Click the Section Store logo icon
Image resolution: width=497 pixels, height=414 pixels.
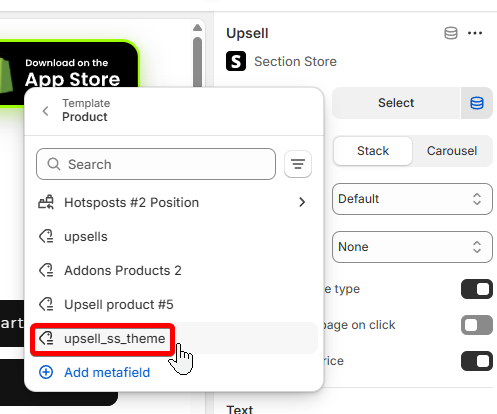click(x=236, y=61)
